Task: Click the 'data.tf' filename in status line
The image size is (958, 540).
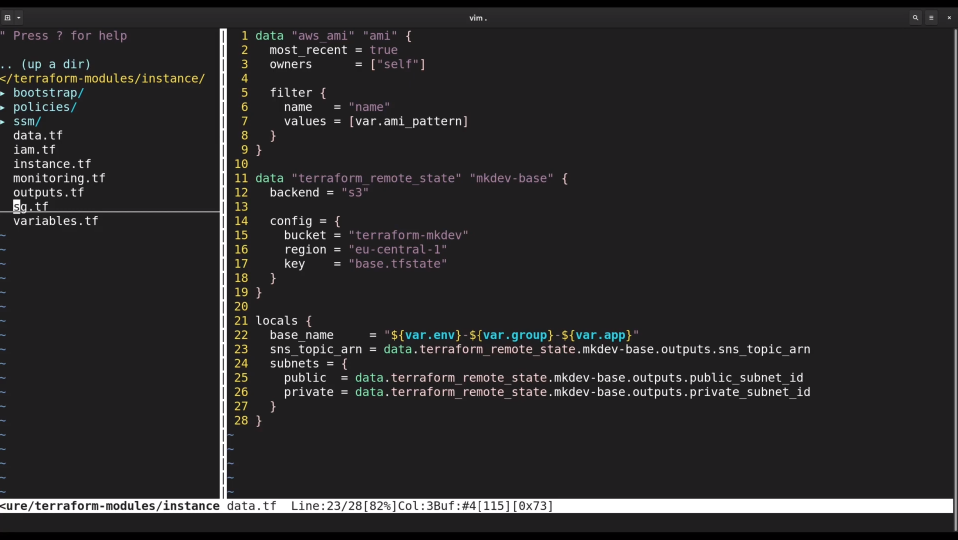Action: [252, 506]
